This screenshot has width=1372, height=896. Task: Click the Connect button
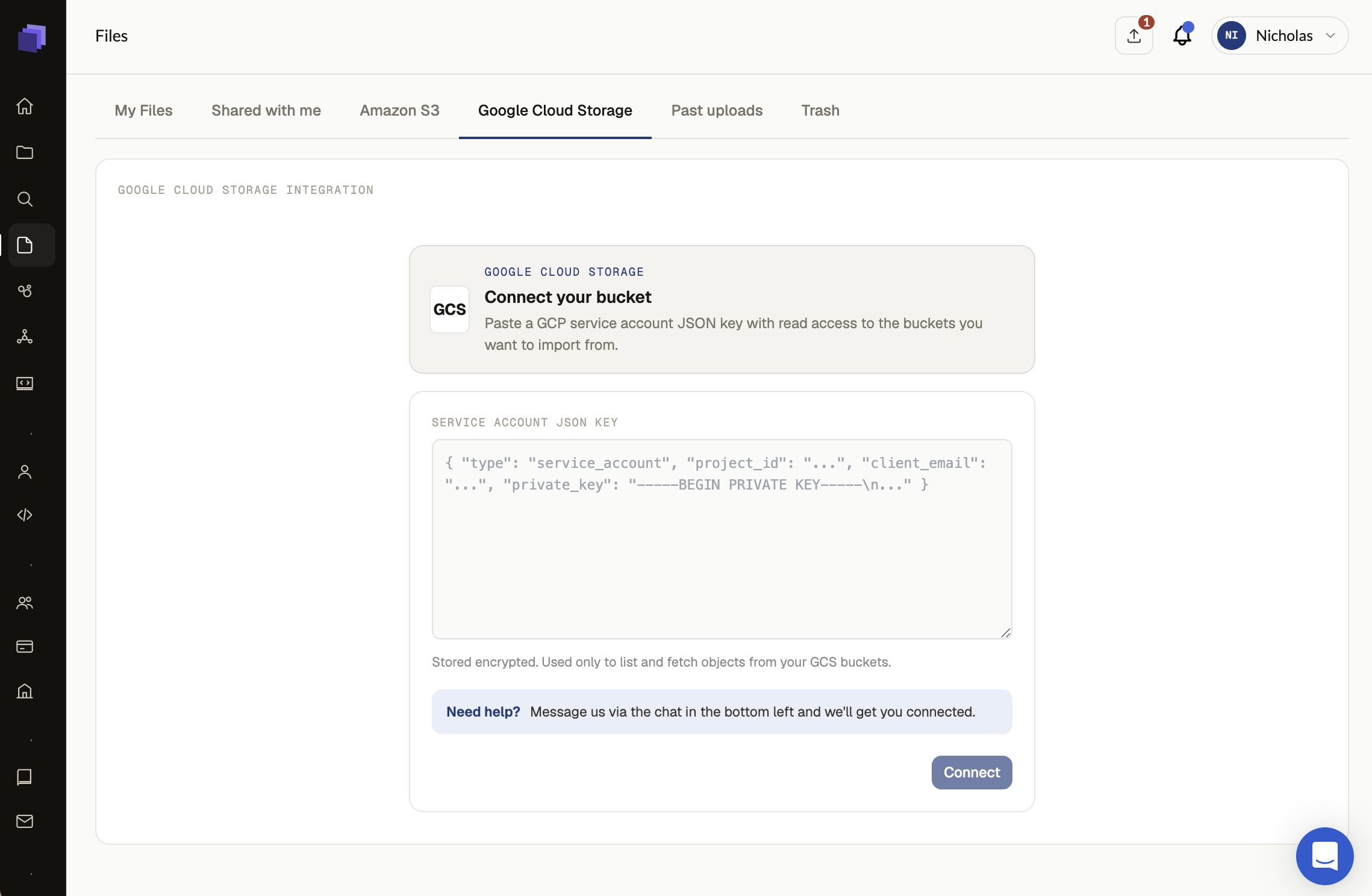pyautogui.click(x=971, y=773)
